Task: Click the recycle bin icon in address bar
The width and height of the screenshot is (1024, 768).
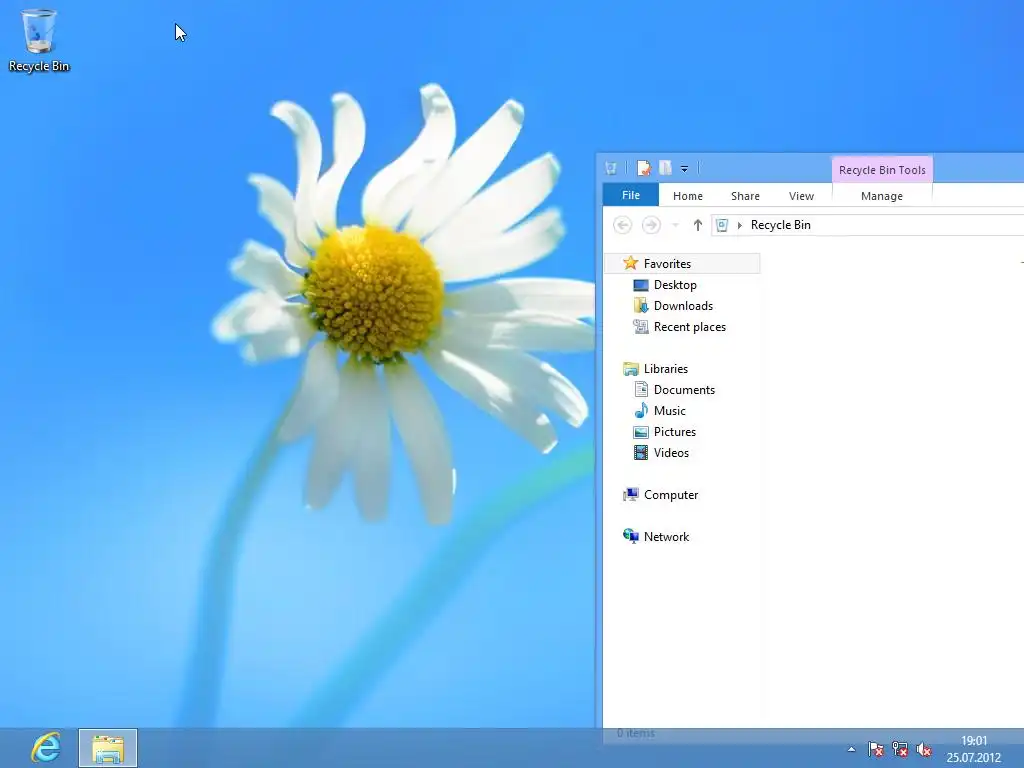Action: [x=722, y=225]
